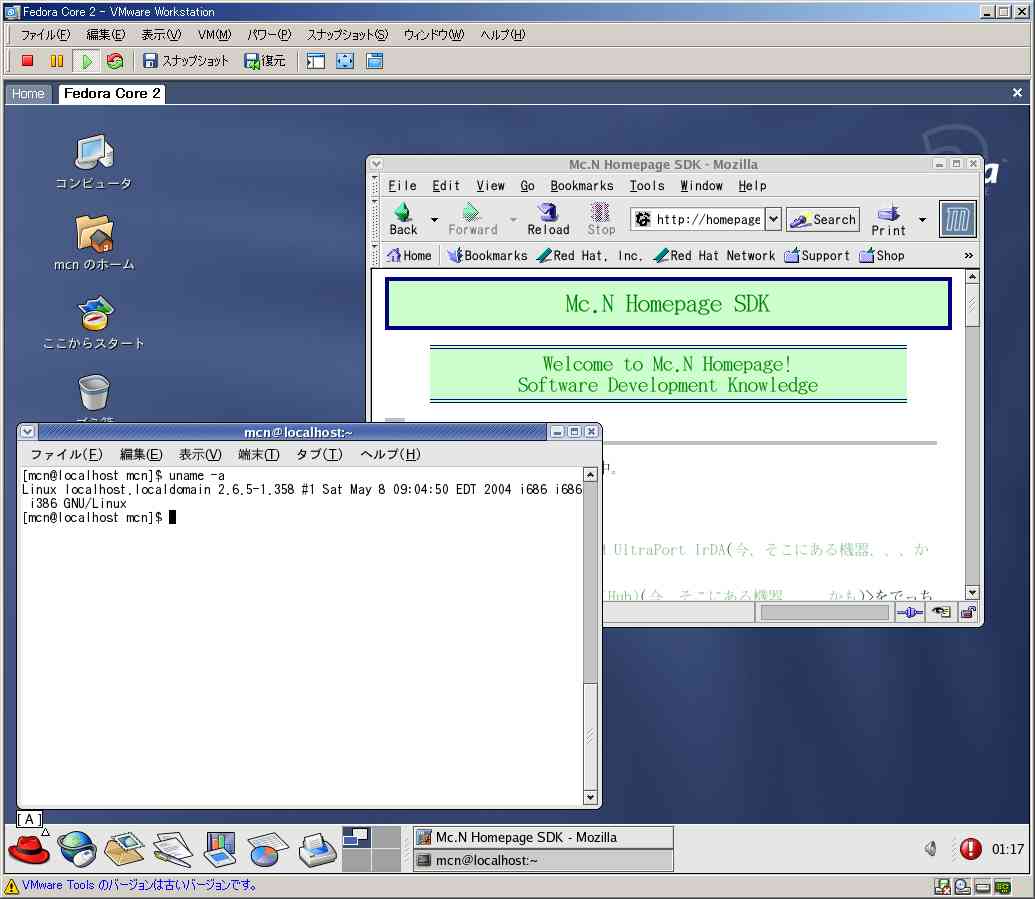Image resolution: width=1035 pixels, height=899 pixels.
Task: Open the volume control speaker icon
Action: coord(931,849)
